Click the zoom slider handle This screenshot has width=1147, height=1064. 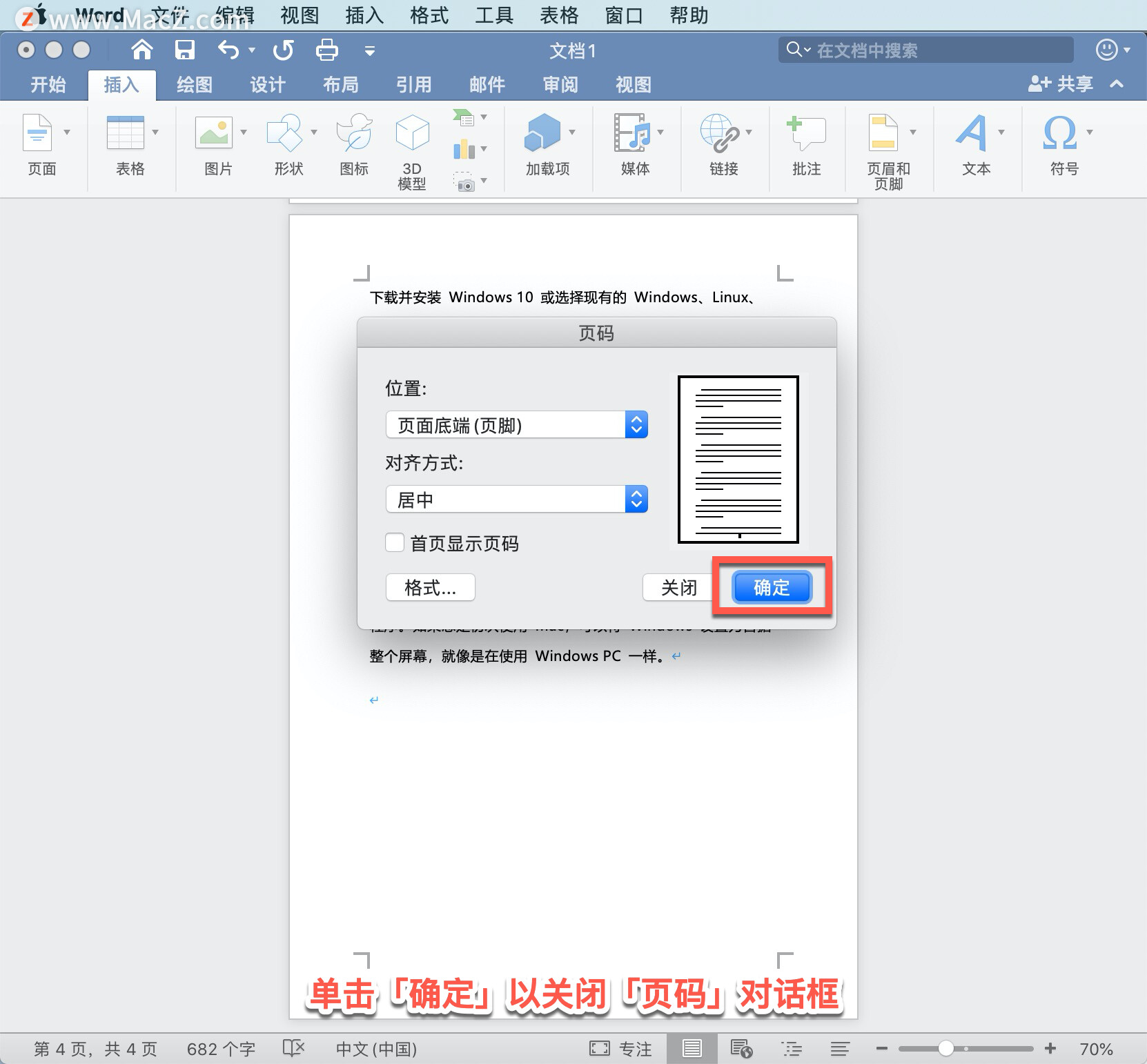(x=946, y=1049)
